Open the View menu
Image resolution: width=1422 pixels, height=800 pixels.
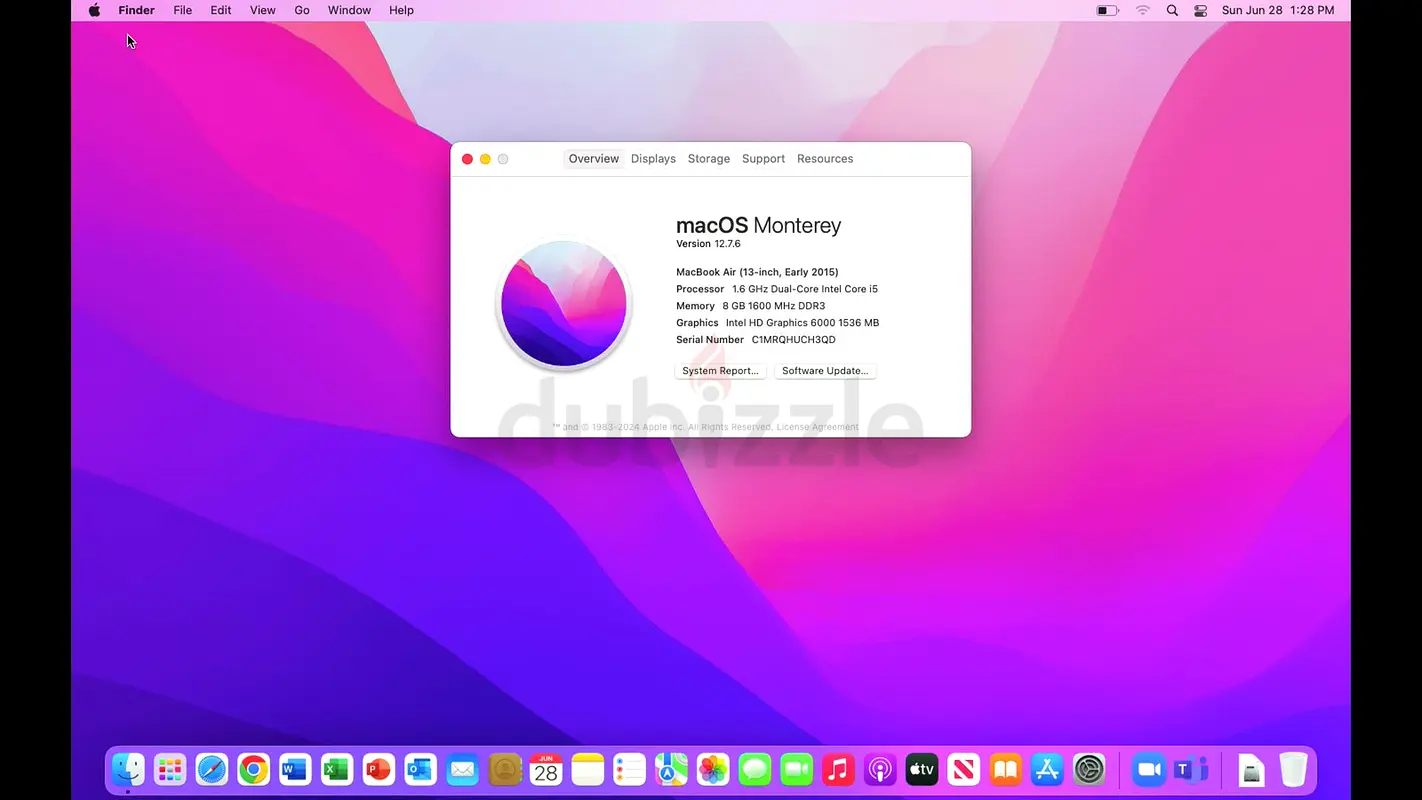(x=263, y=10)
